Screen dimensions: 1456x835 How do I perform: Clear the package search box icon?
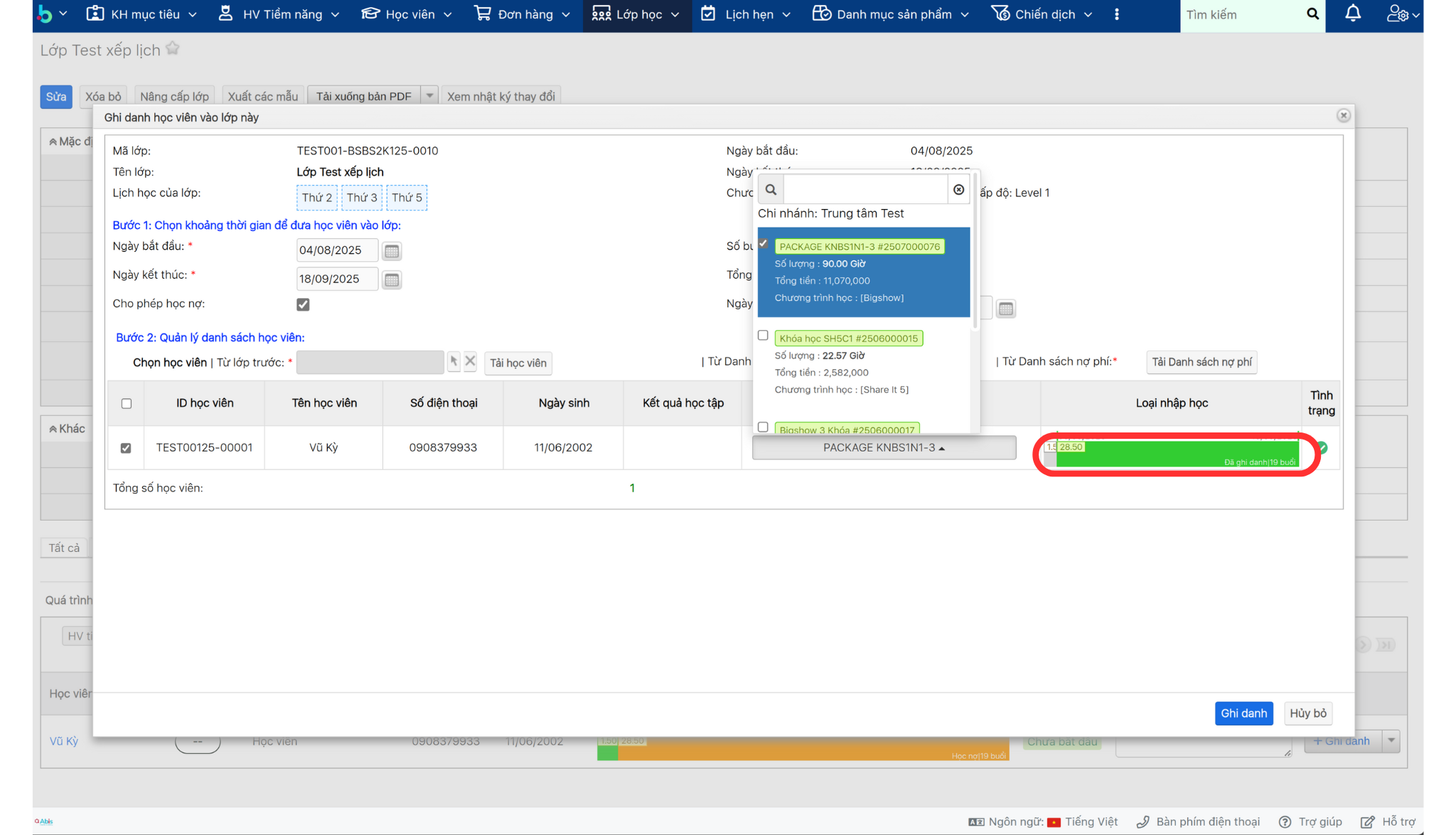[958, 190]
